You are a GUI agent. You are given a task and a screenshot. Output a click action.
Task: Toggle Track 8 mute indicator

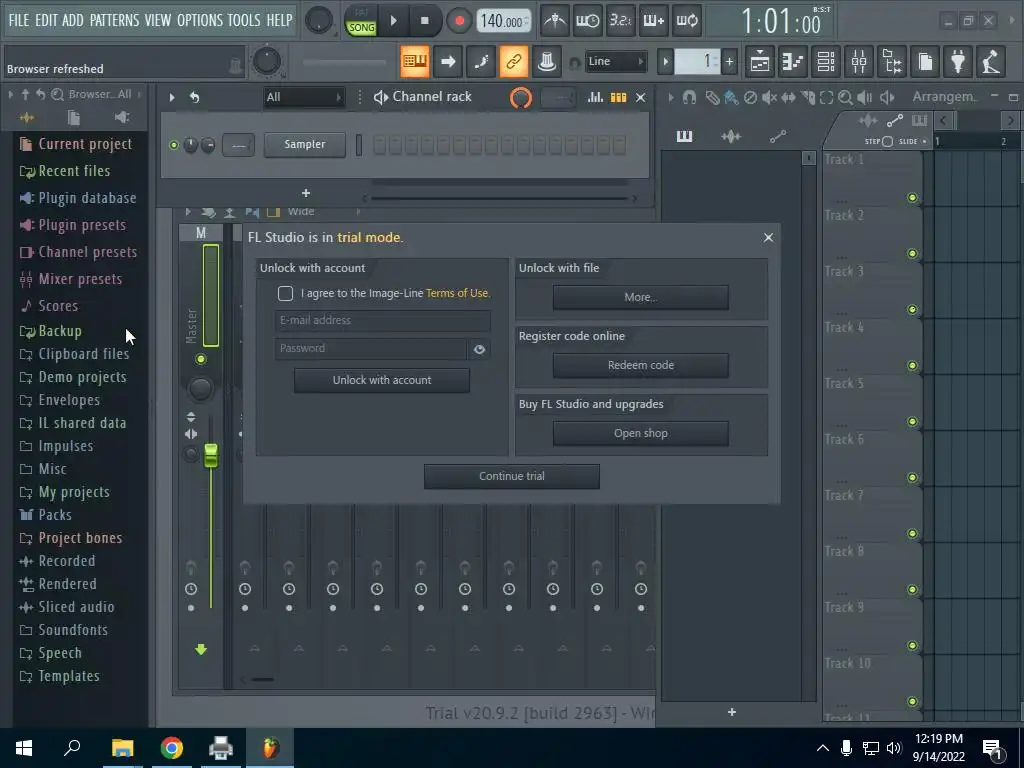point(912,590)
